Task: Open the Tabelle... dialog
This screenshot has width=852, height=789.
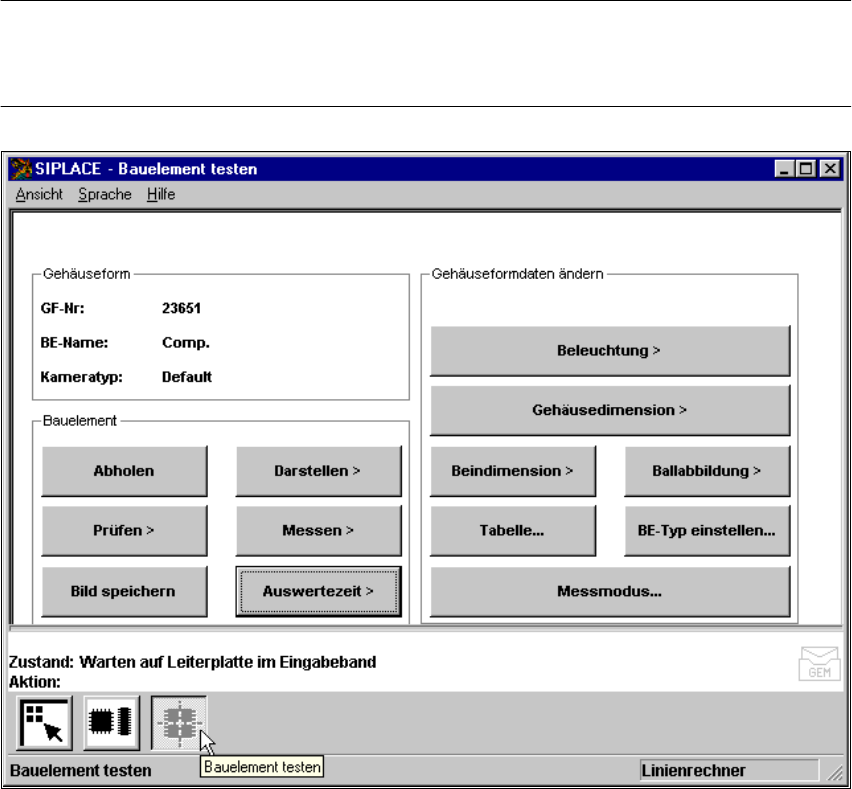Action: (512, 531)
